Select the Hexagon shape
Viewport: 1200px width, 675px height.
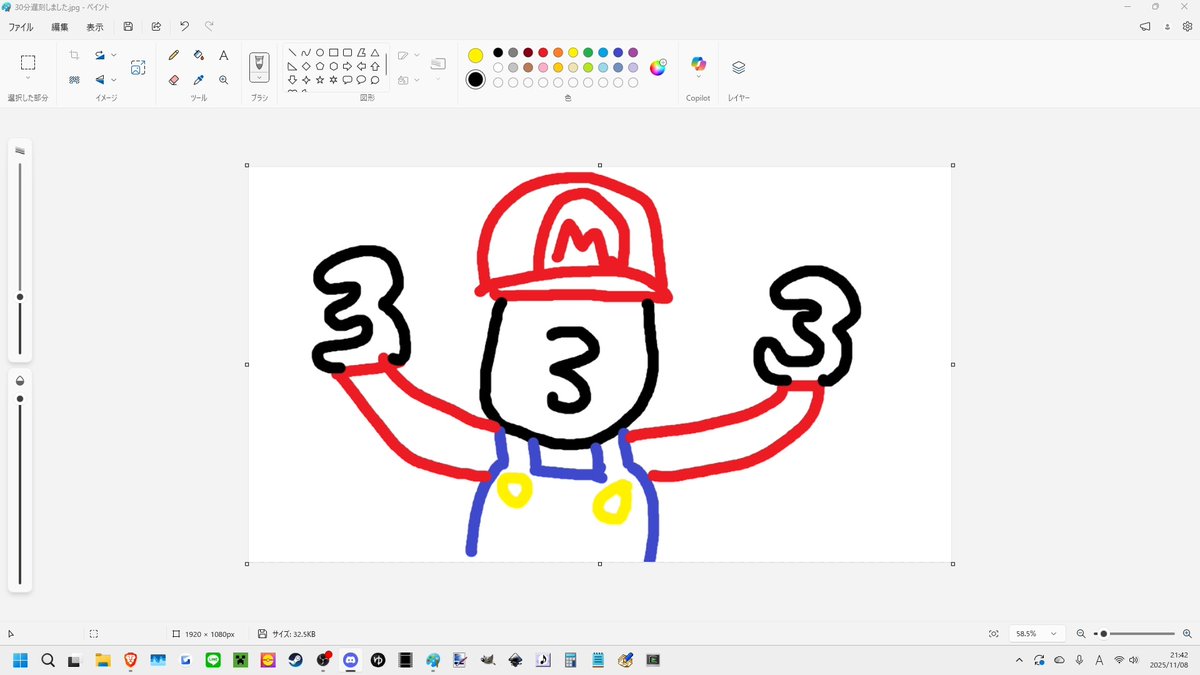point(334,66)
